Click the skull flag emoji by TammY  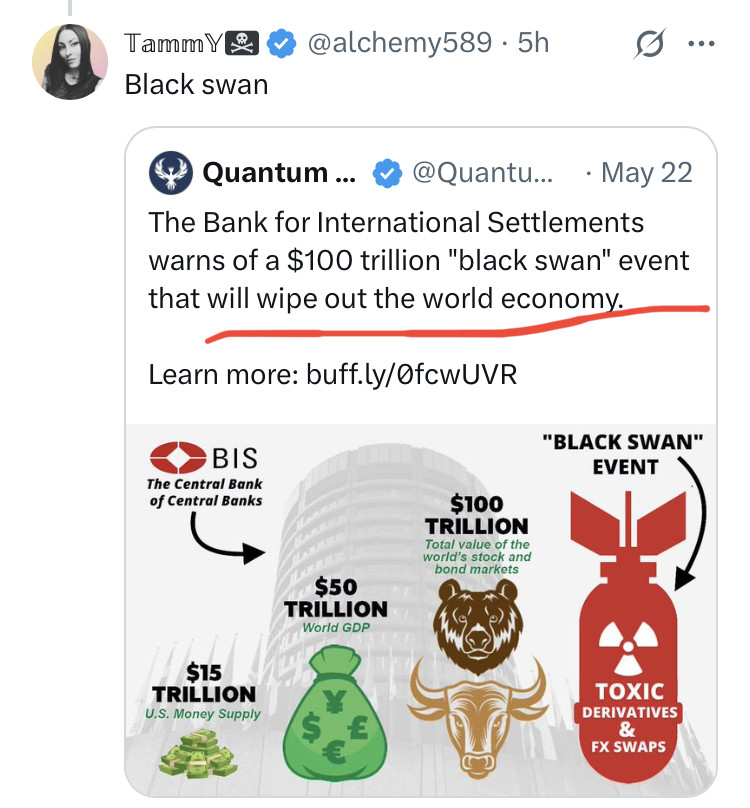point(243,43)
